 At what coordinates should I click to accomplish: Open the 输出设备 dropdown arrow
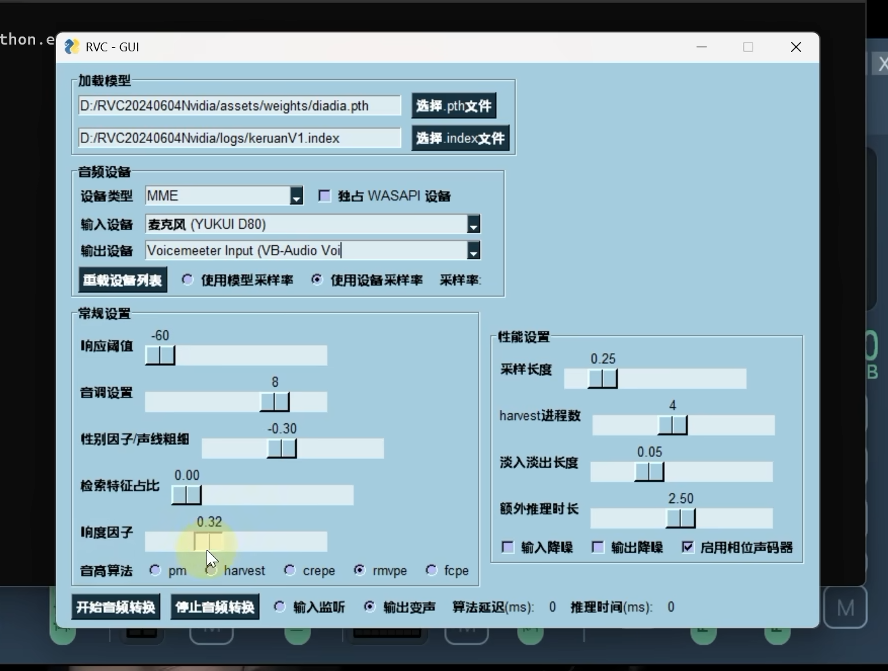coord(473,250)
